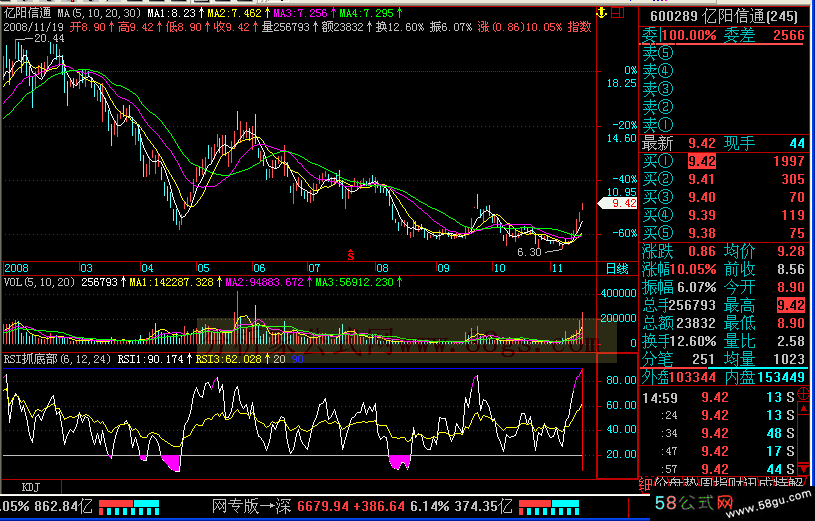The width and height of the screenshot is (815, 521).
Task: Click the 量比 value 2.58
Action: coord(791,342)
